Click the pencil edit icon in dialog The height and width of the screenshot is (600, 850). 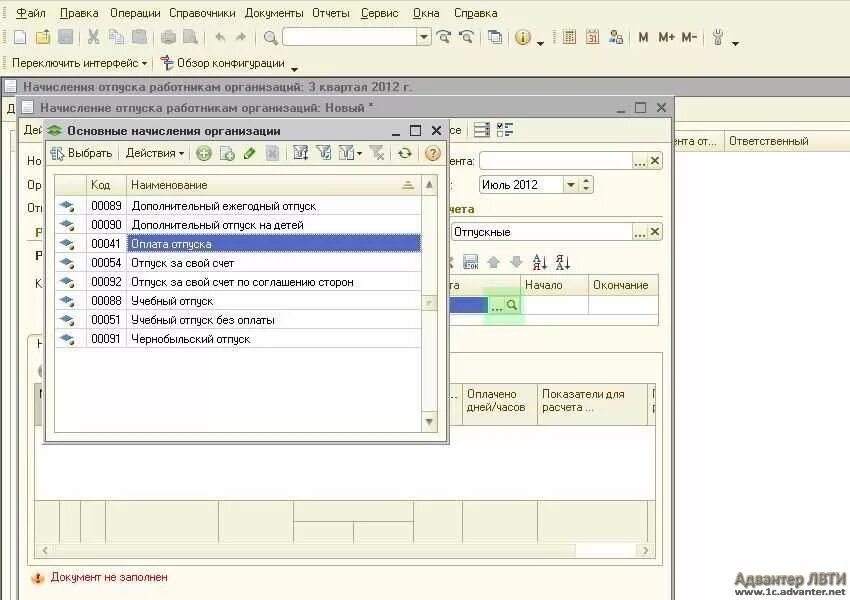coord(249,154)
